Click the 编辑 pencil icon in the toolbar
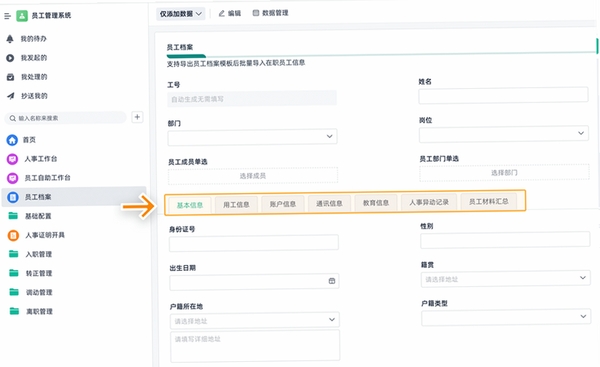The image size is (600, 367). pyautogui.click(x=222, y=13)
